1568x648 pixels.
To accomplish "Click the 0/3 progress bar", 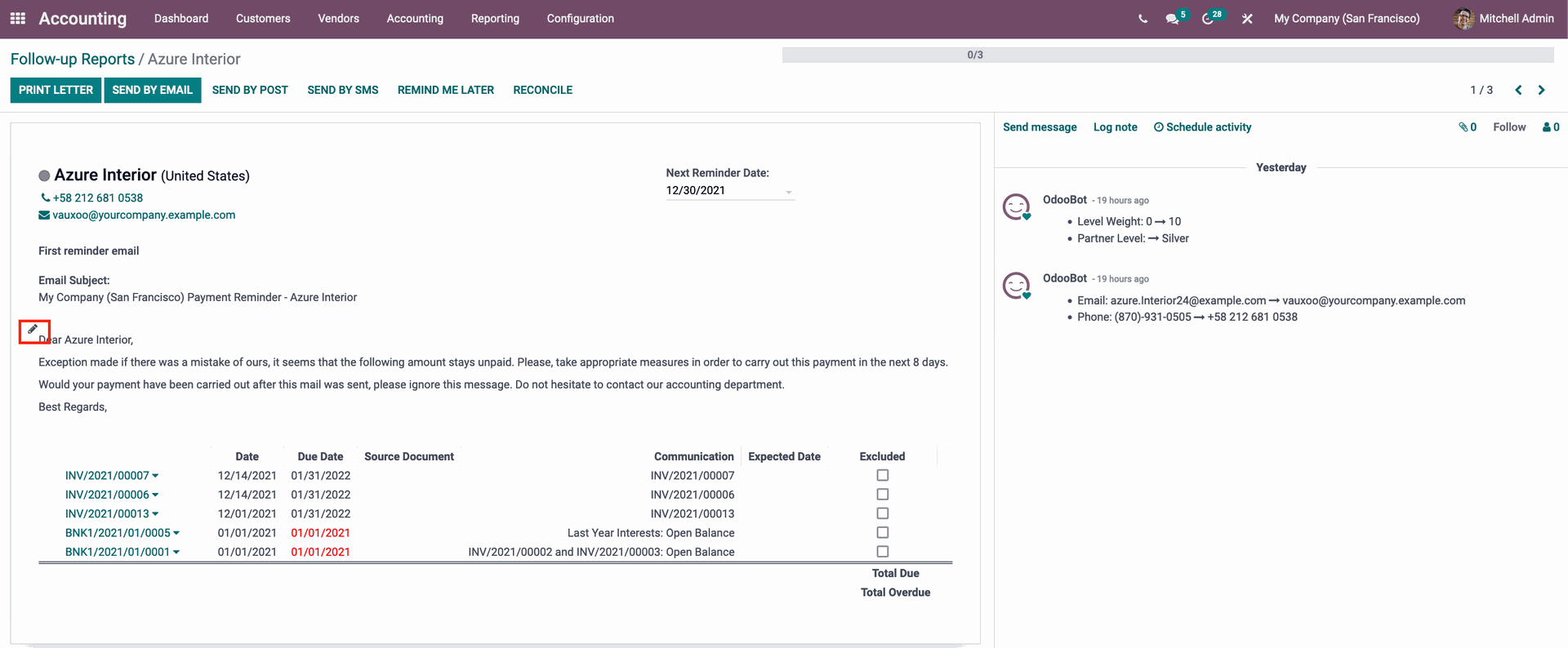I will coord(1167,55).
